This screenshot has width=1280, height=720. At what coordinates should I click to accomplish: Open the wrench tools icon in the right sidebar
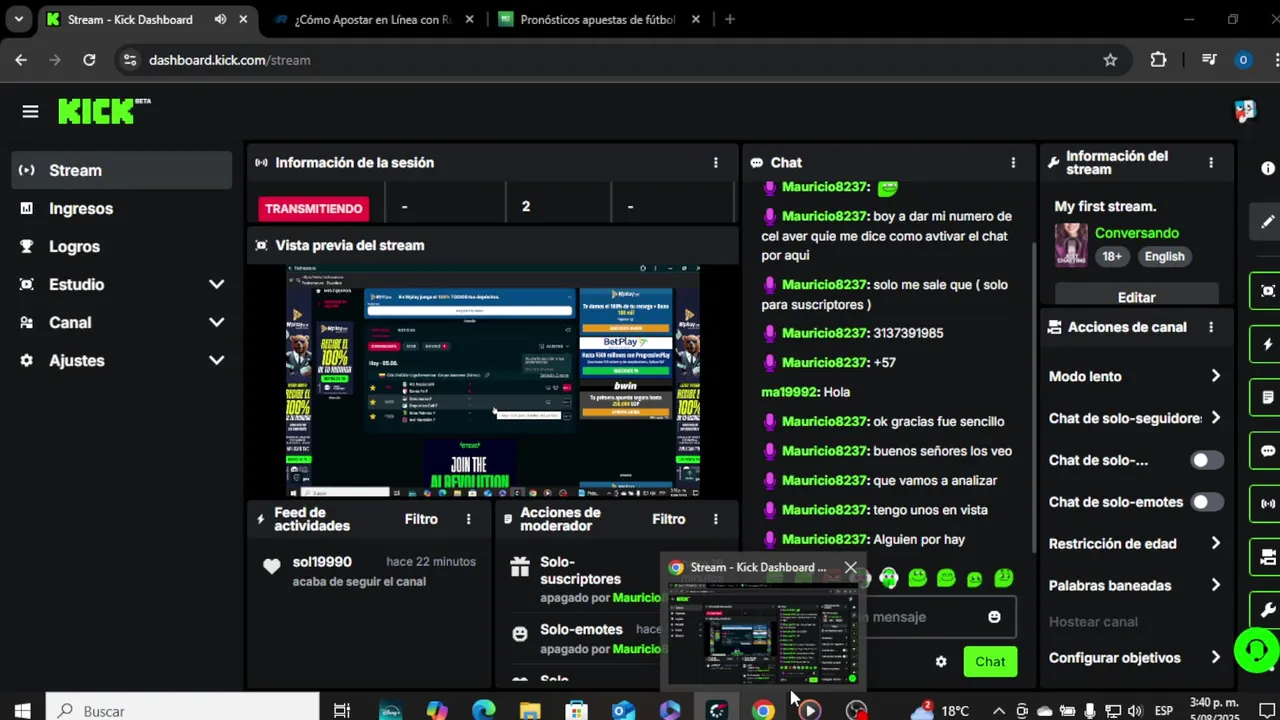(x=1268, y=610)
